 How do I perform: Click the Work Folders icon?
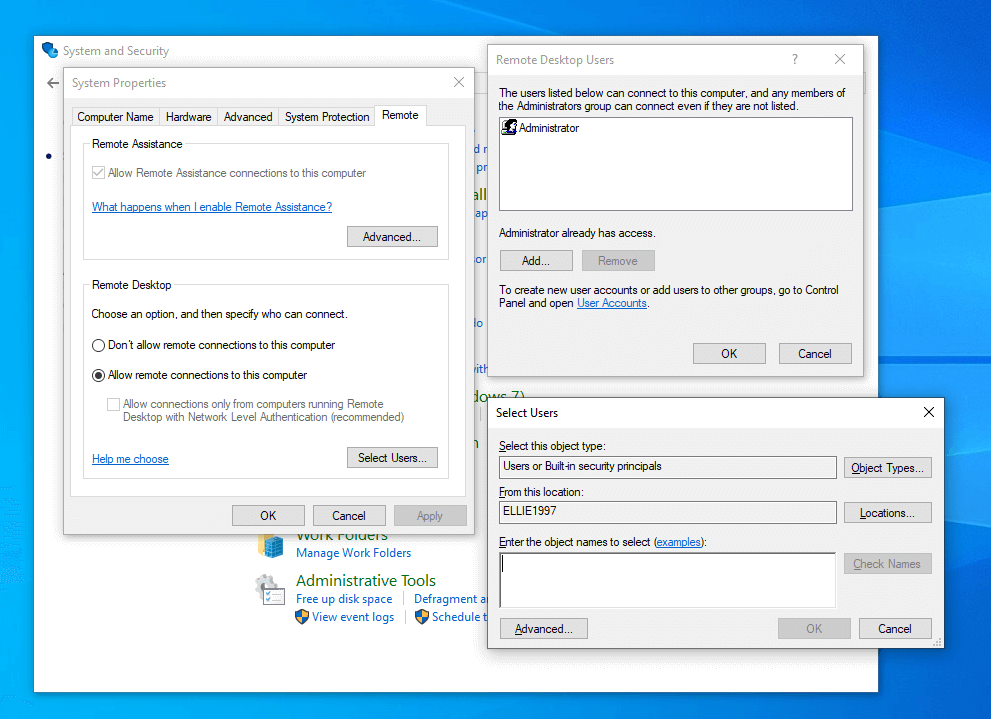271,545
